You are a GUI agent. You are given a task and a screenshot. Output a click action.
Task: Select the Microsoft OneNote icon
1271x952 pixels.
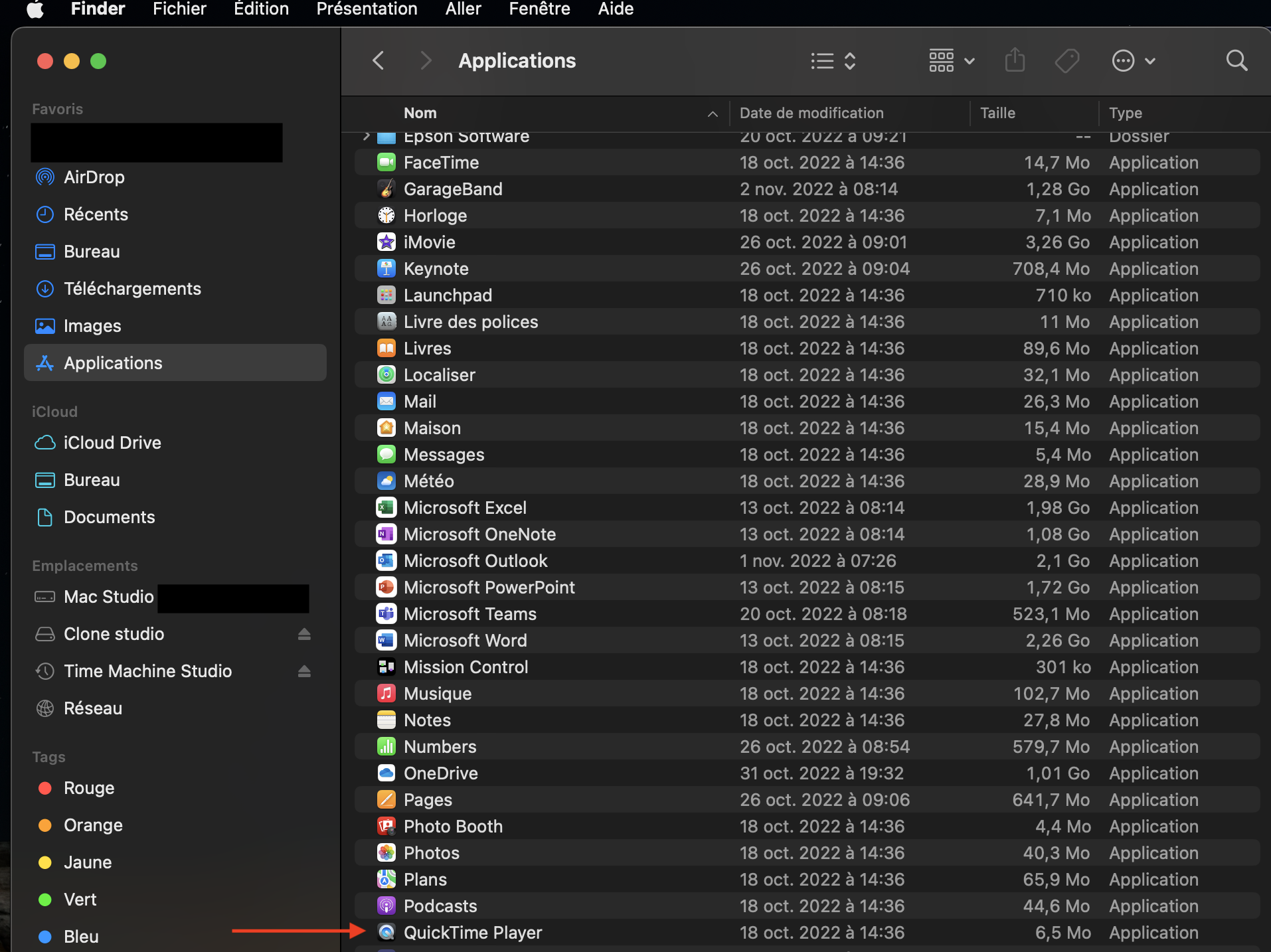pyautogui.click(x=386, y=534)
